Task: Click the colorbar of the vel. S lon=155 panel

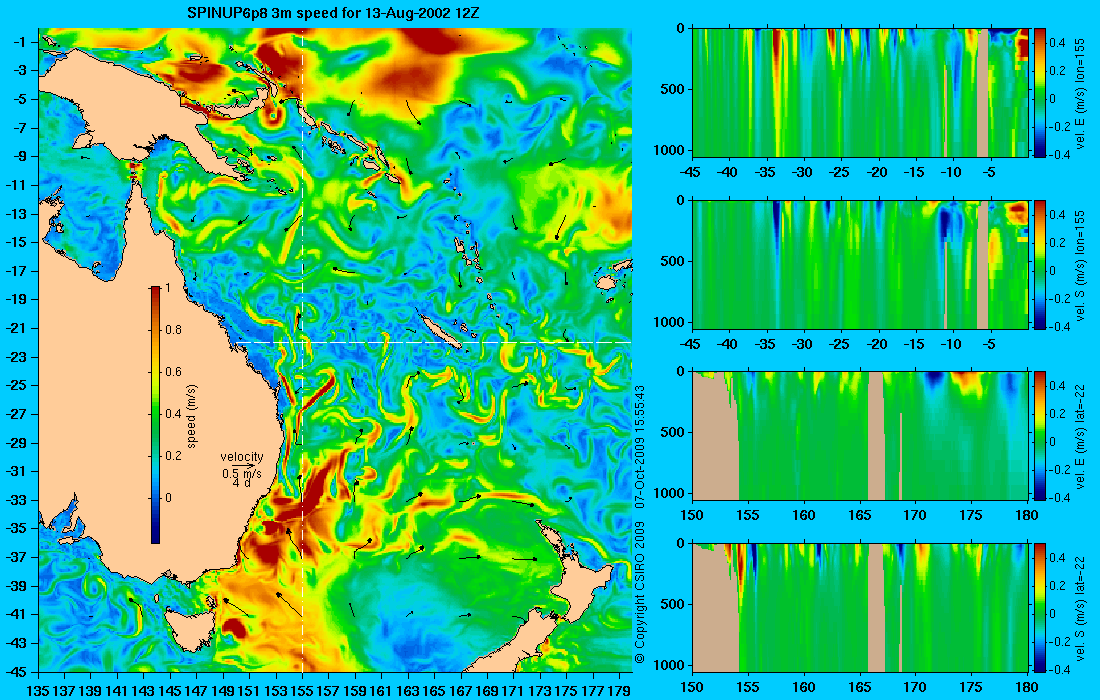Action: pos(1040,264)
